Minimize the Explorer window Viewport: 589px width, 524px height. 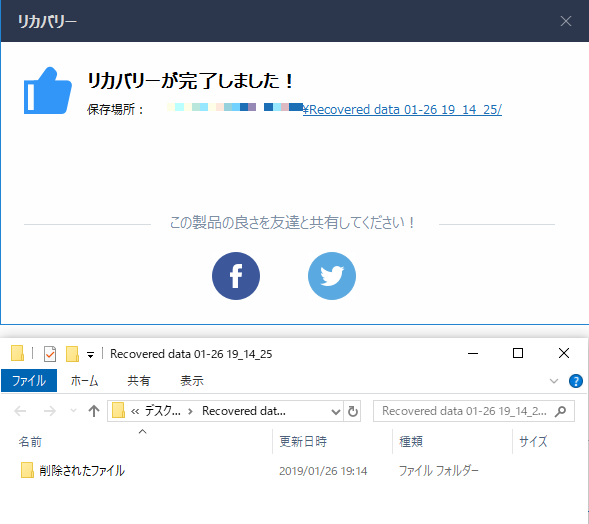tap(473, 353)
